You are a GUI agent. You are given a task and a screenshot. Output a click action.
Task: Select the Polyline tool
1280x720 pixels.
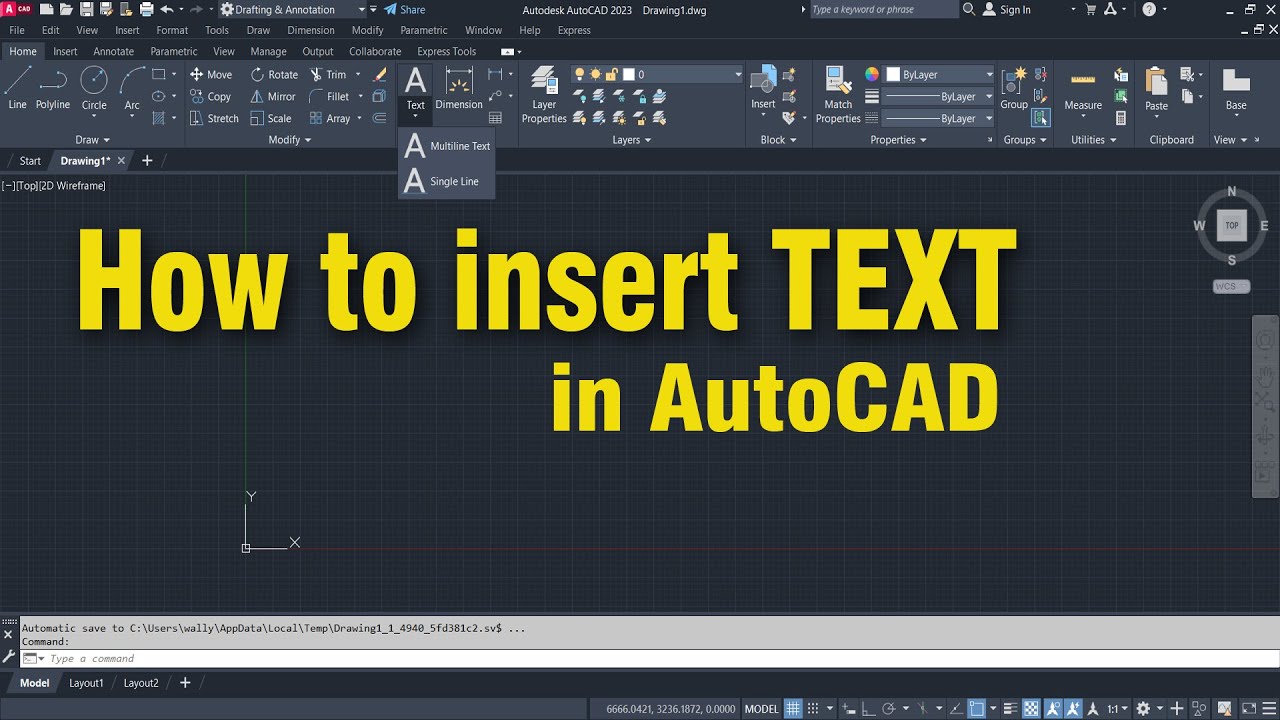[x=53, y=88]
